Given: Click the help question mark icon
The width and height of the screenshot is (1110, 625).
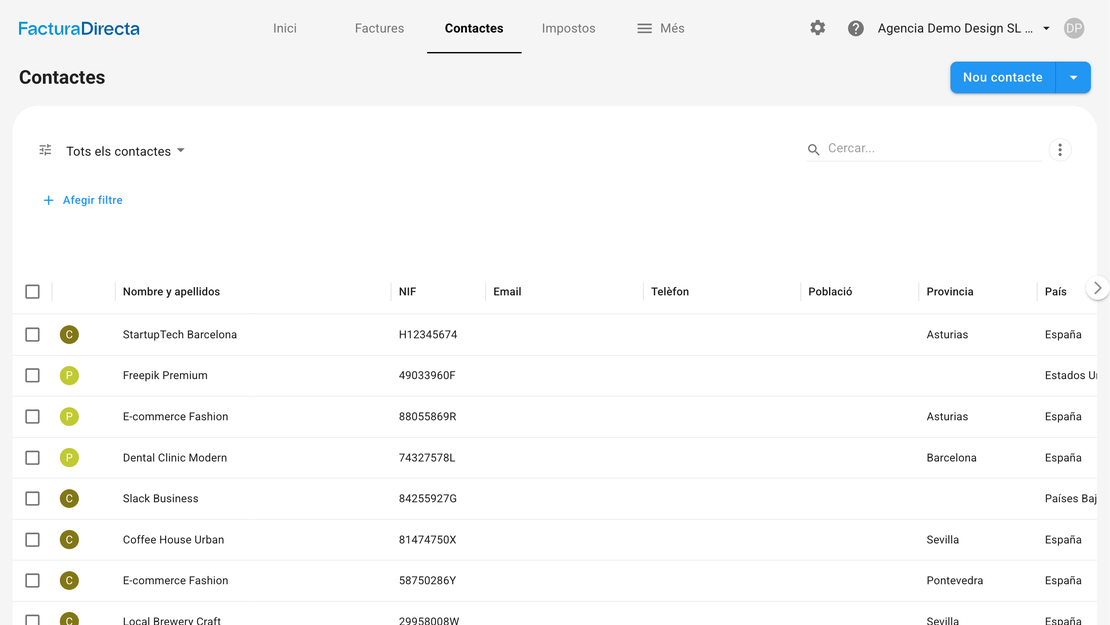Looking at the screenshot, I should click(856, 28).
